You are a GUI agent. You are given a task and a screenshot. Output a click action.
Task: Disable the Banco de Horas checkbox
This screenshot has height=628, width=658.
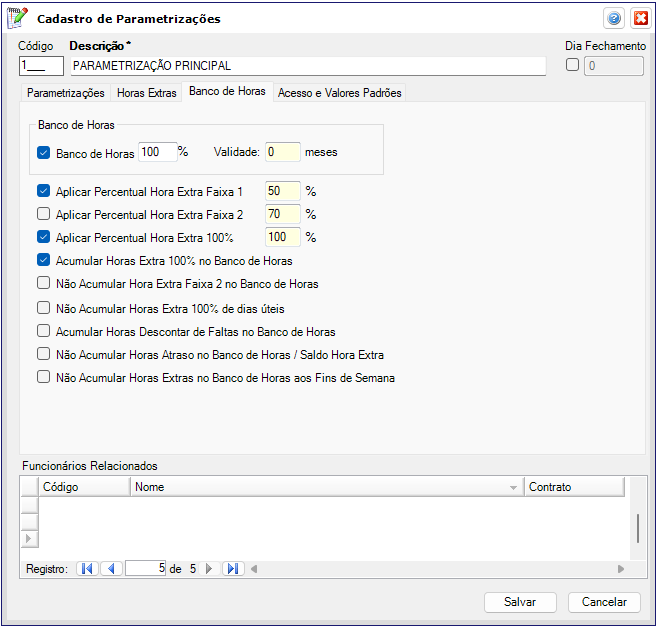(43, 153)
